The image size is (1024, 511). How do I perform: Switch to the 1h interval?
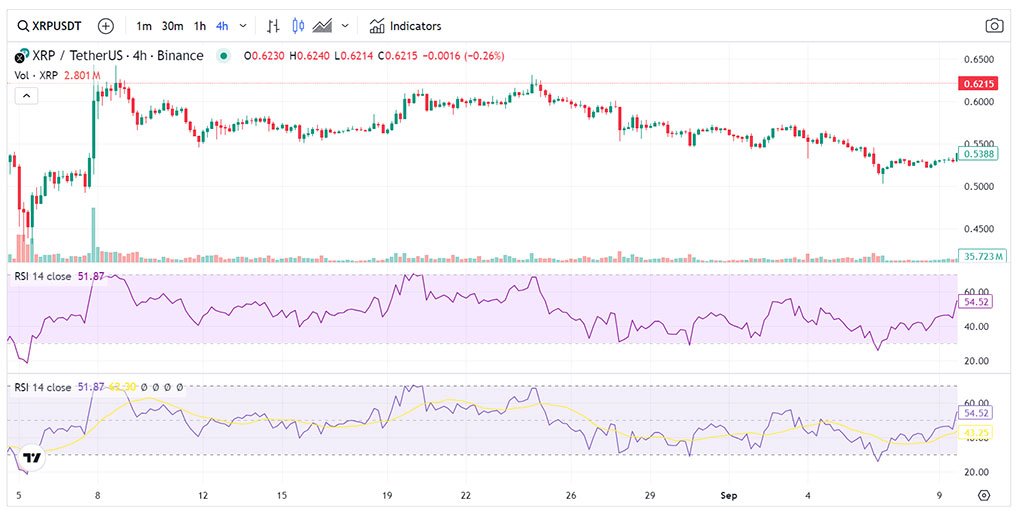(x=200, y=26)
